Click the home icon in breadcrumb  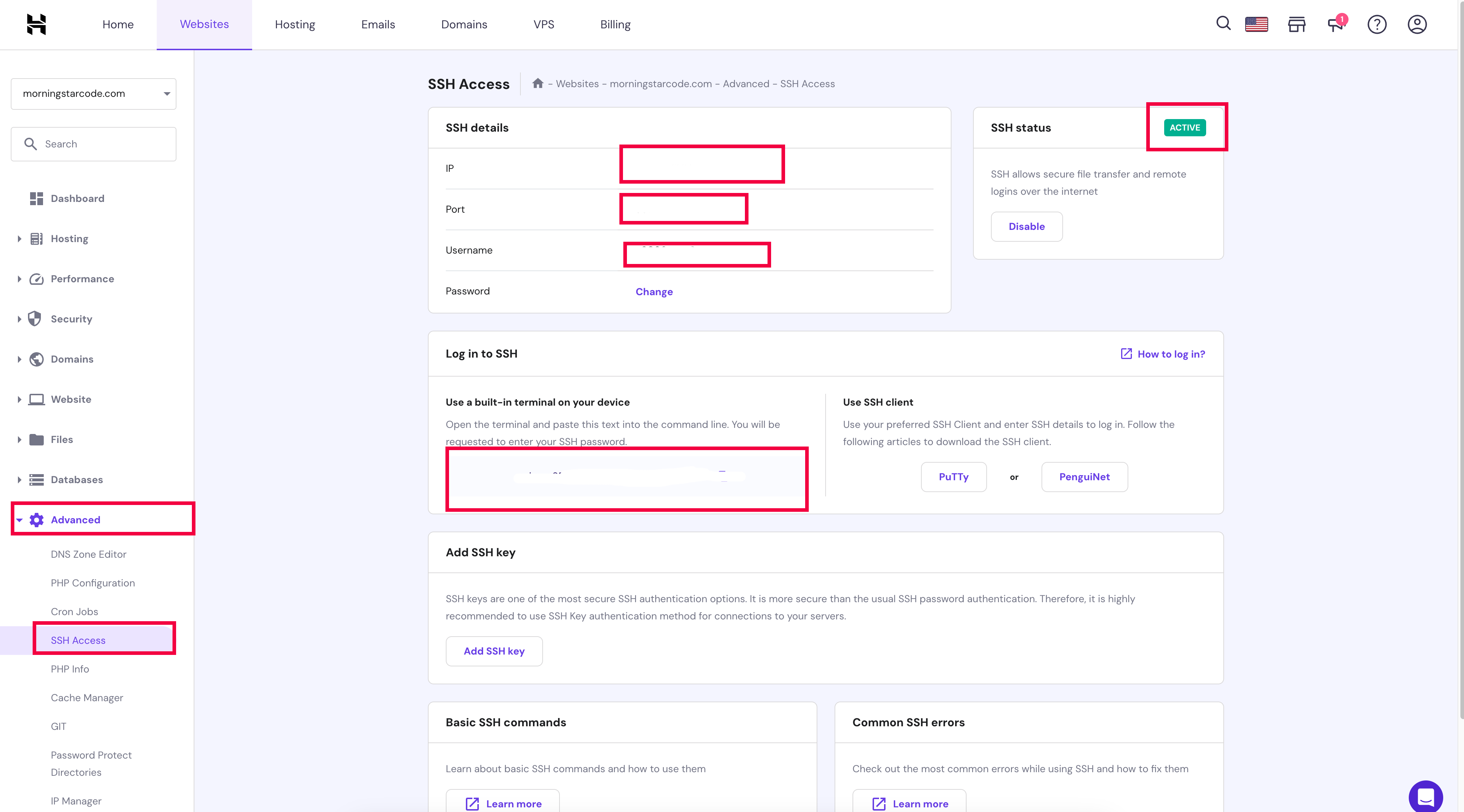pos(538,84)
